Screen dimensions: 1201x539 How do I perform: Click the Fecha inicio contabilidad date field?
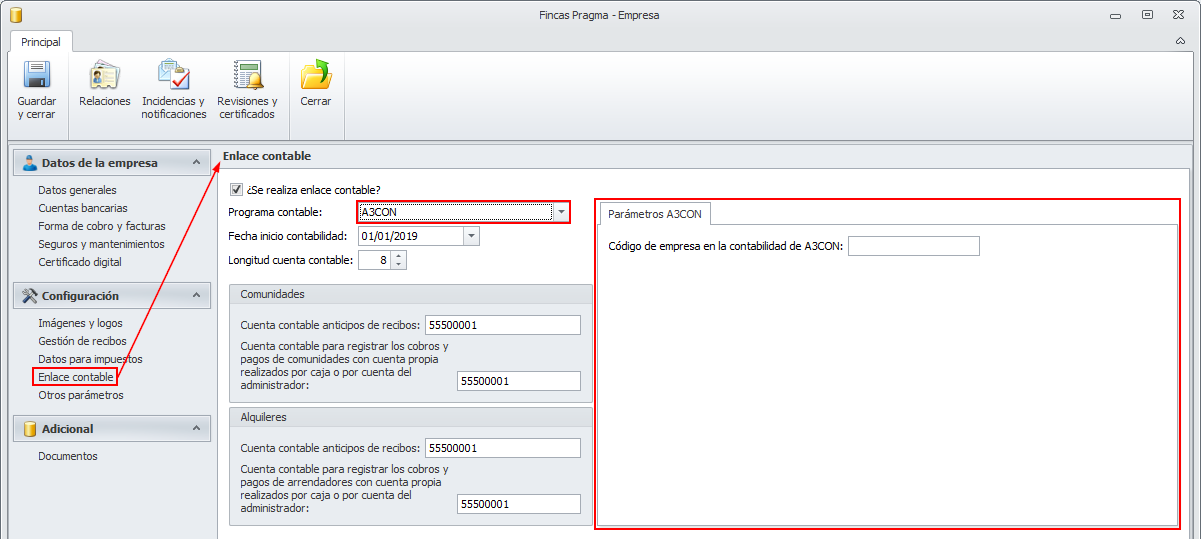tap(410, 236)
